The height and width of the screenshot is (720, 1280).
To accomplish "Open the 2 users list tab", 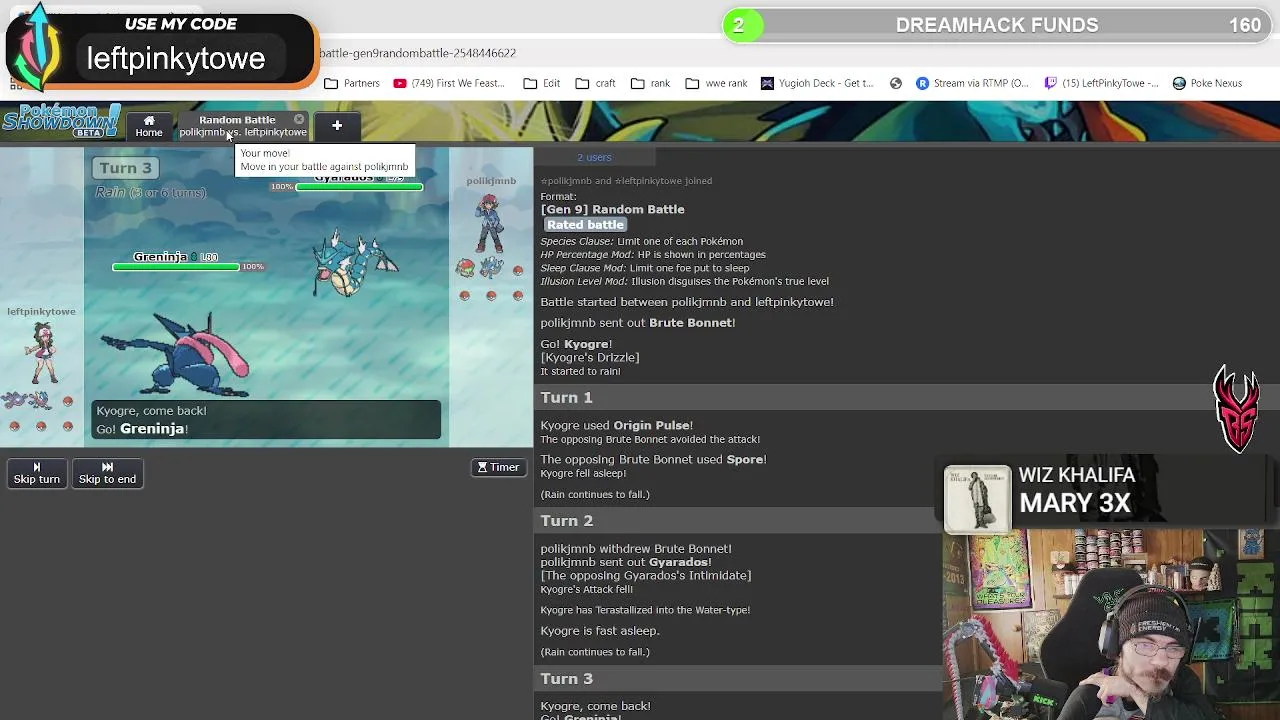I will pyautogui.click(x=594, y=157).
